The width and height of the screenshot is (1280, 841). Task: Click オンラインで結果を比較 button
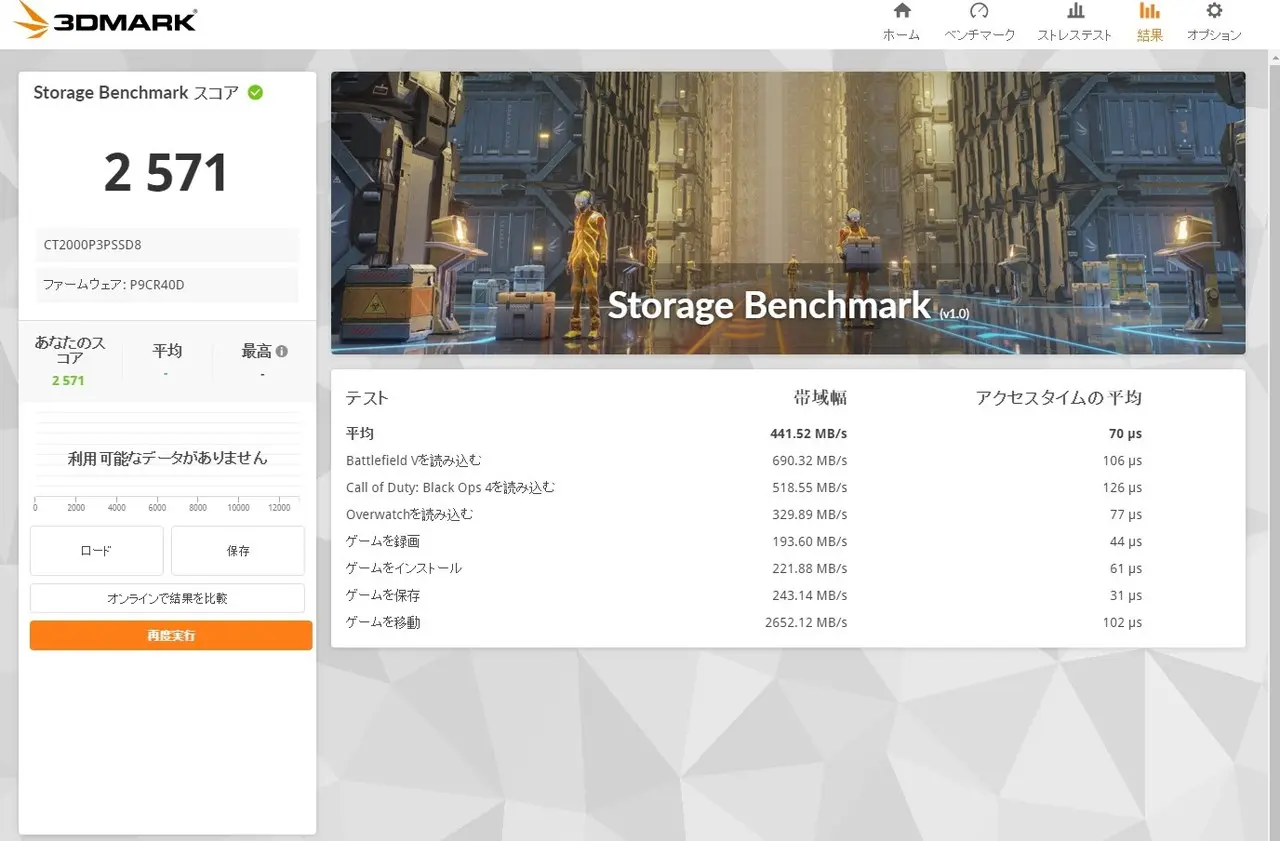(167, 598)
